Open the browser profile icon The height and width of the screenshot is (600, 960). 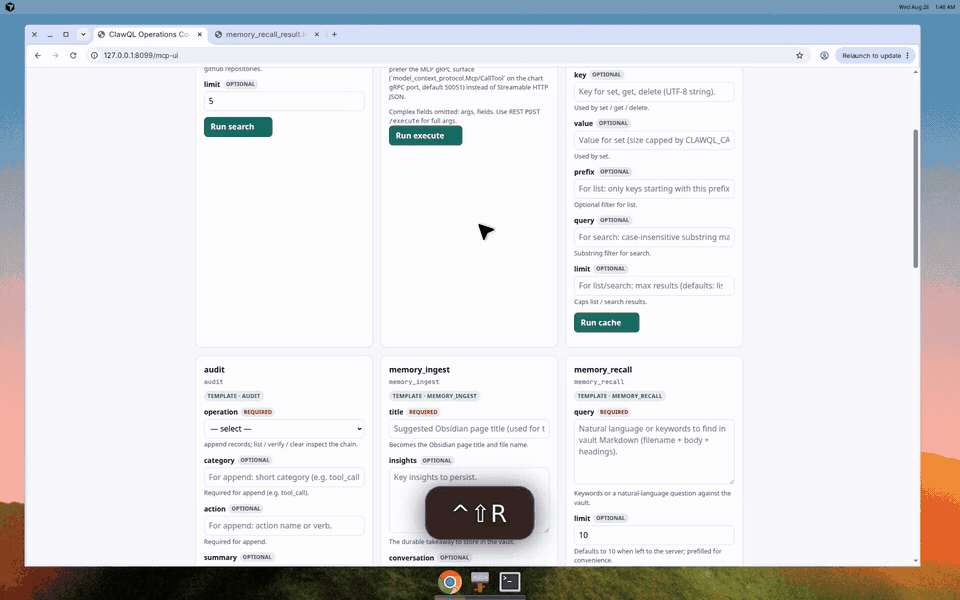coord(824,55)
